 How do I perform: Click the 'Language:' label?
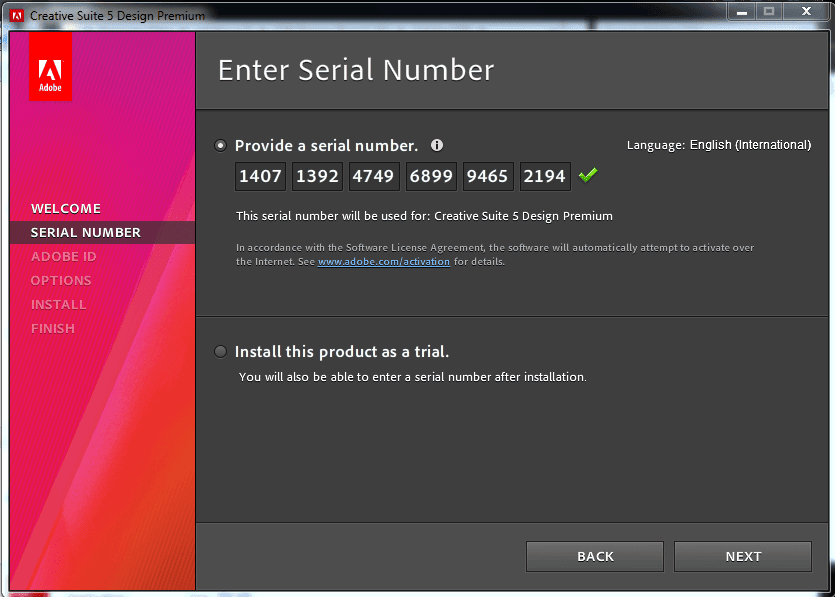[x=656, y=145]
